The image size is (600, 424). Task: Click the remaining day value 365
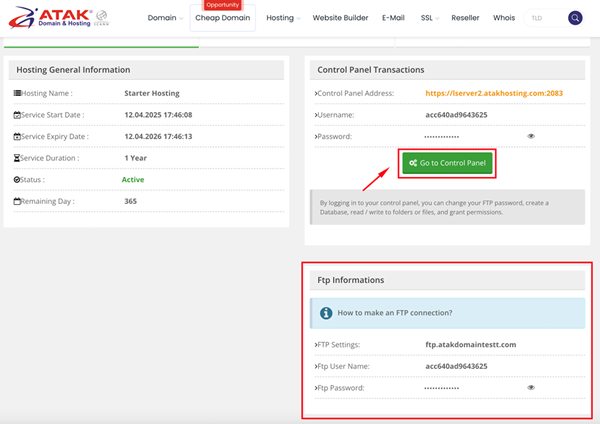pos(130,201)
